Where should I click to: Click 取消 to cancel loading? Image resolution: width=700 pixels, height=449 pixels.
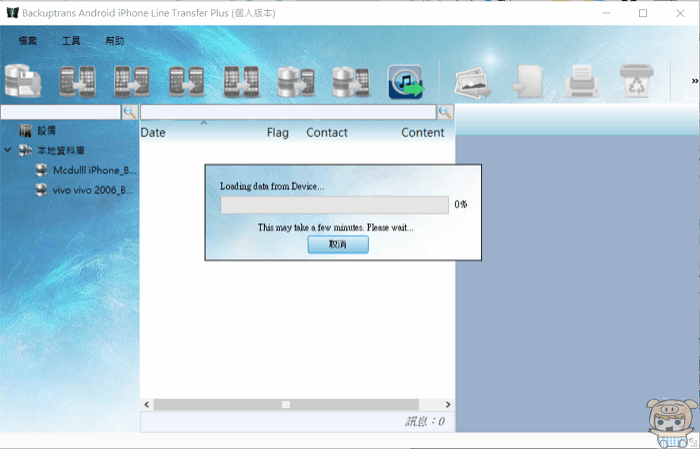[338, 244]
